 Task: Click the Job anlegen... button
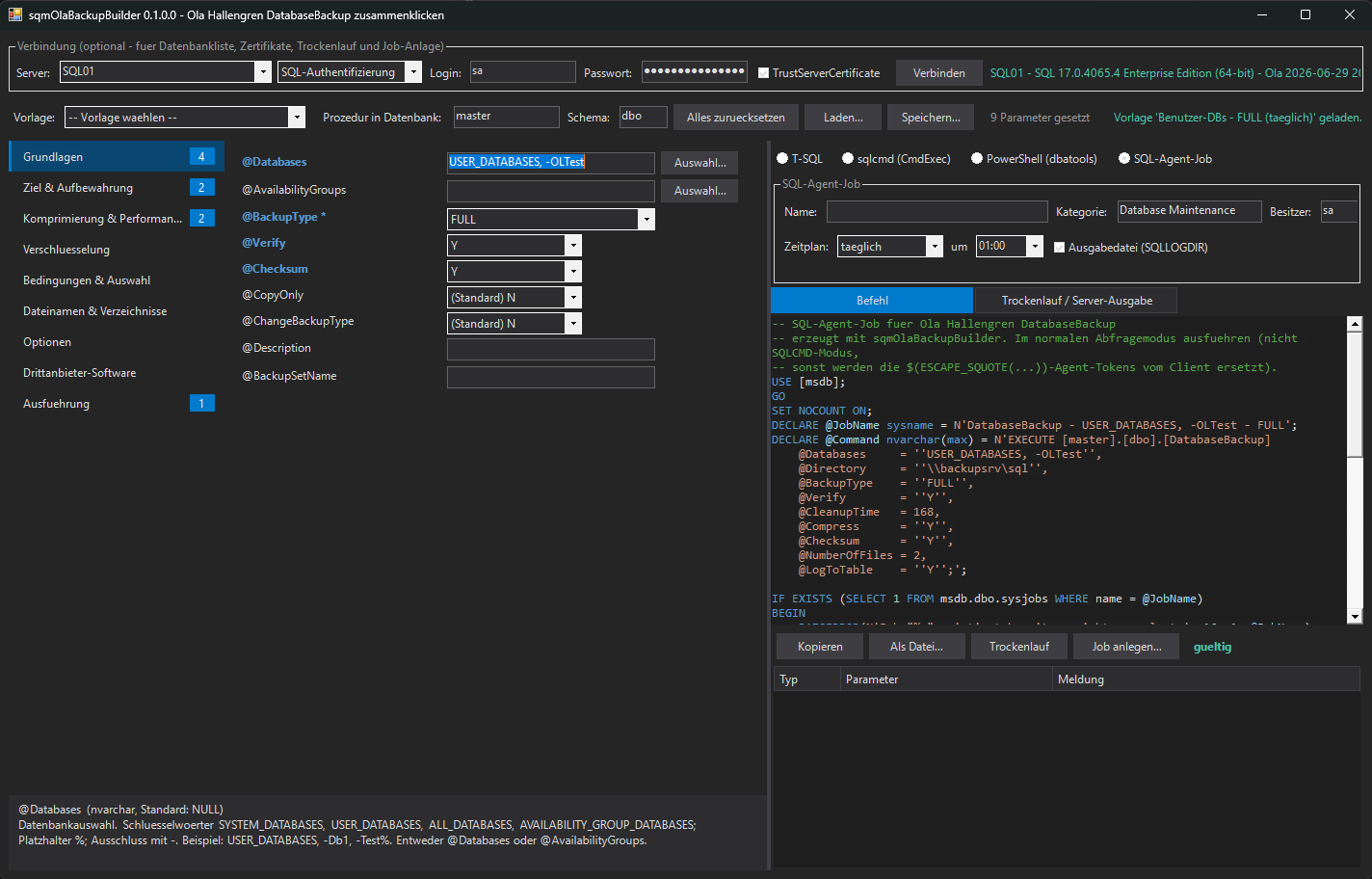(1126, 646)
